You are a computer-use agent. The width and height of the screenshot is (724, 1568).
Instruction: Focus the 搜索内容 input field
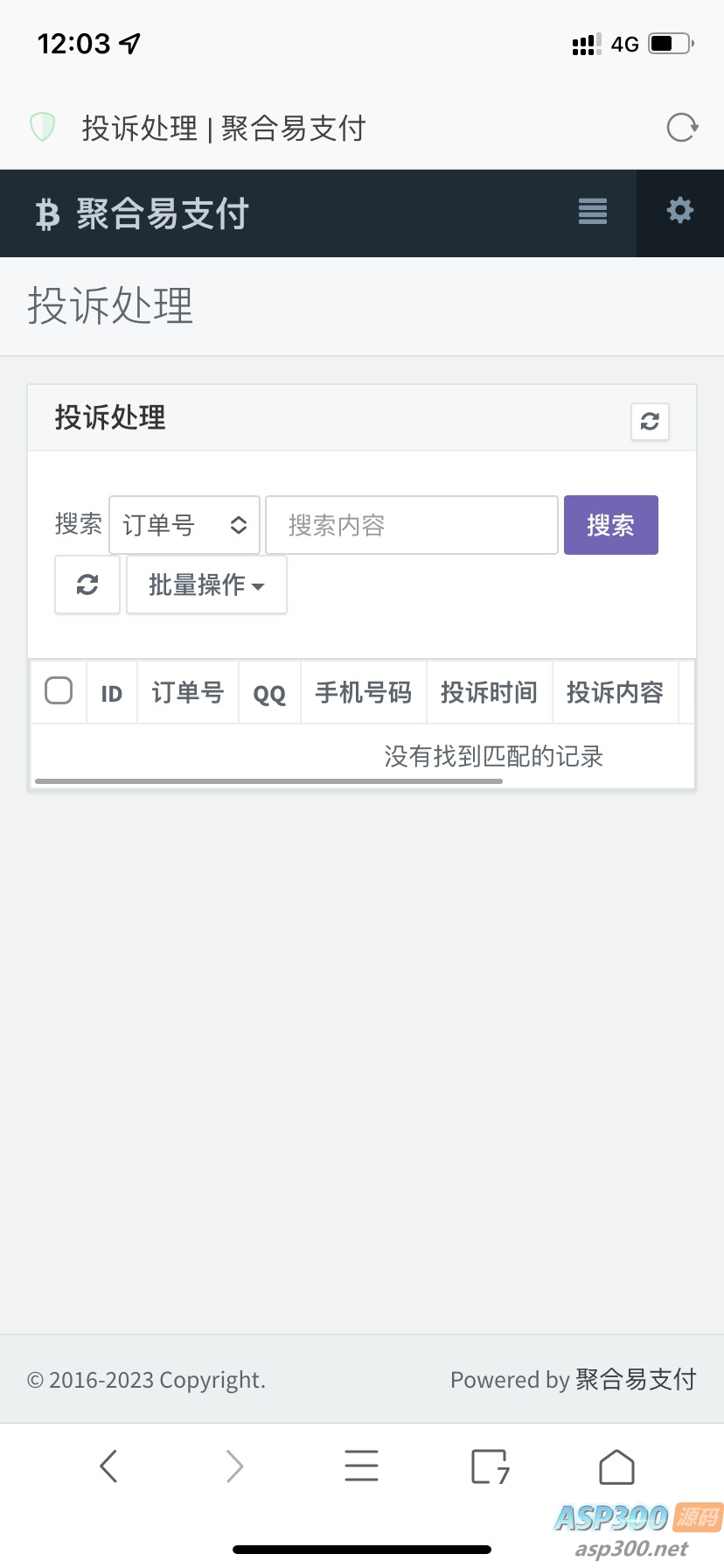pos(412,525)
